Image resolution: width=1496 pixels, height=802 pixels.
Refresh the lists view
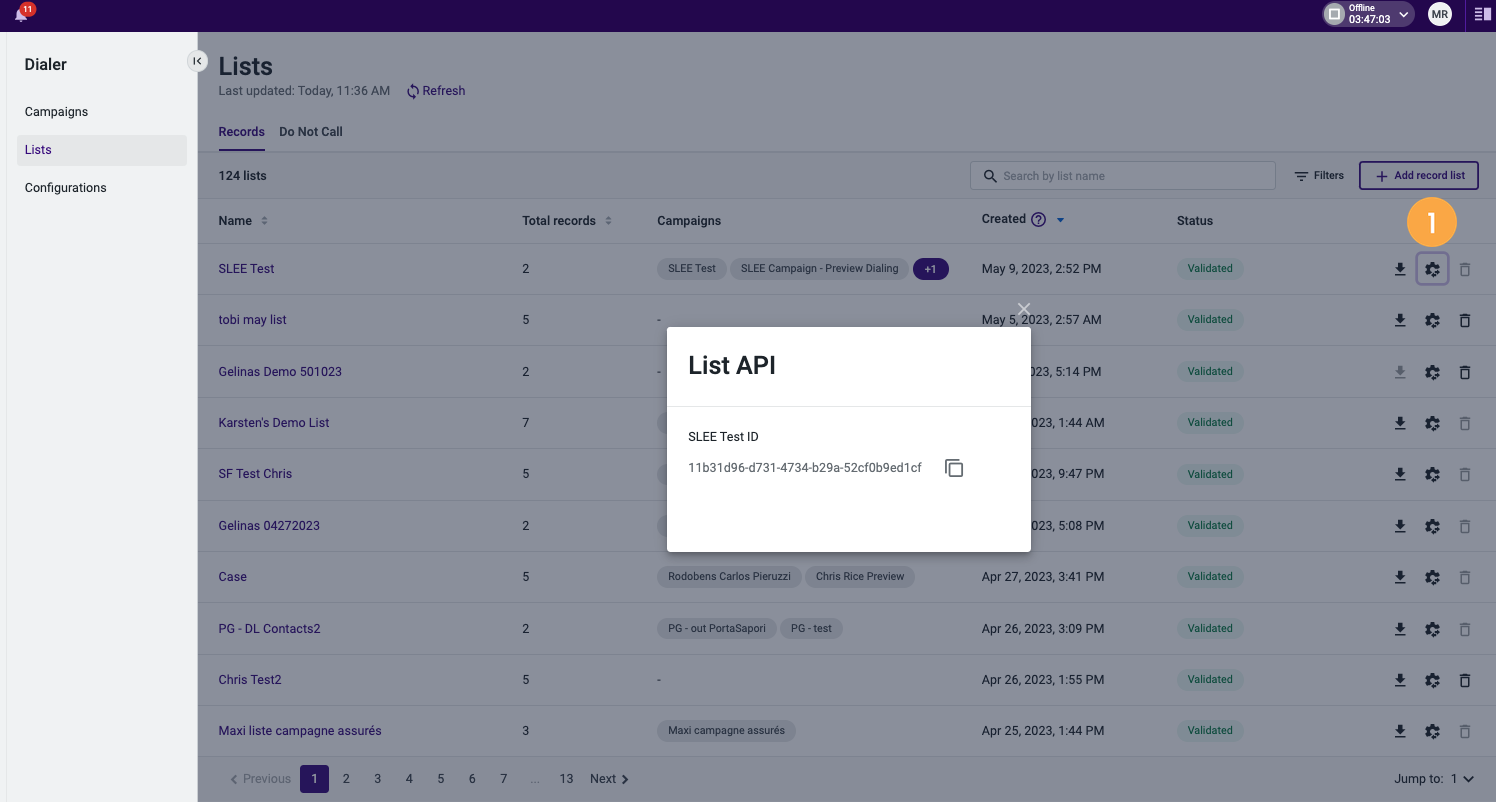pyautogui.click(x=436, y=91)
